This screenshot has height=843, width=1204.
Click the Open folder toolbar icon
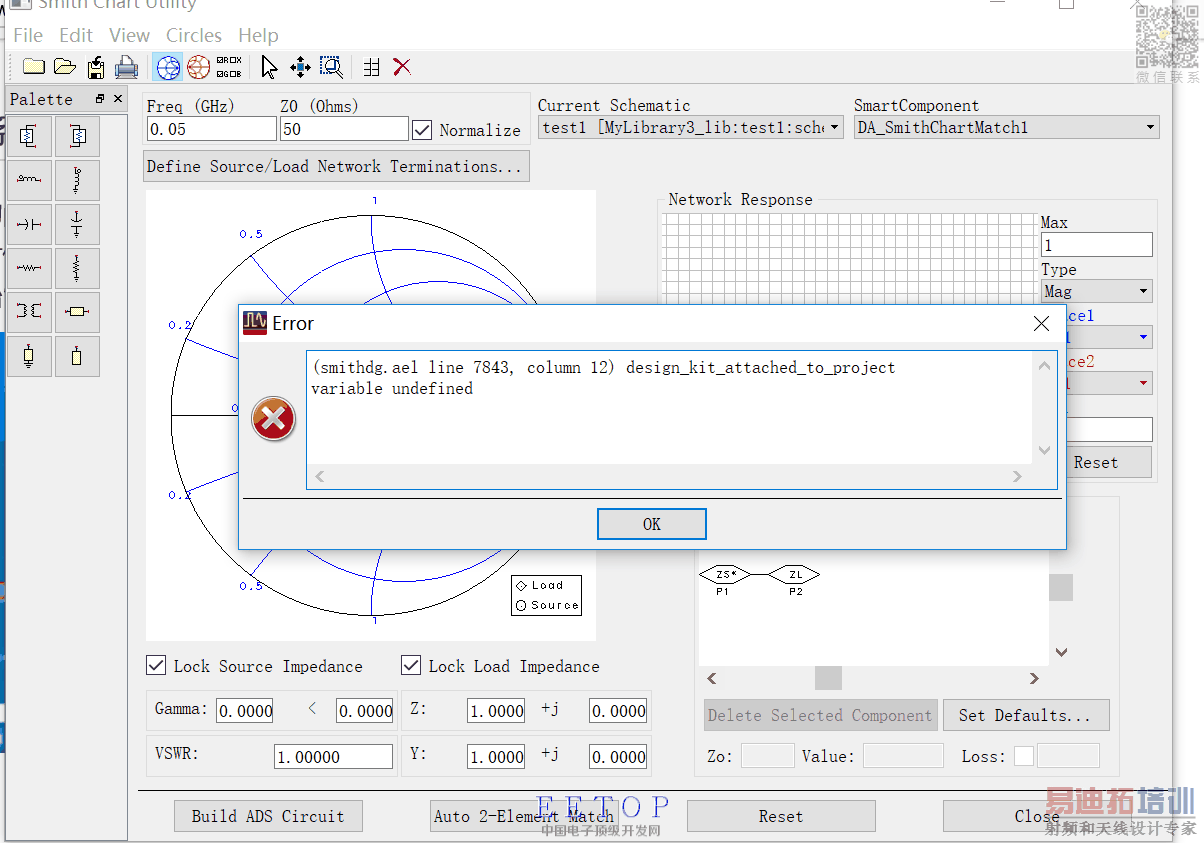point(65,67)
